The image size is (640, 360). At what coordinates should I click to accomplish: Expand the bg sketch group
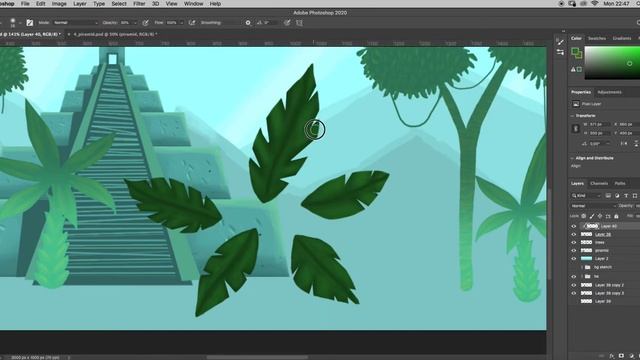click(x=582, y=267)
